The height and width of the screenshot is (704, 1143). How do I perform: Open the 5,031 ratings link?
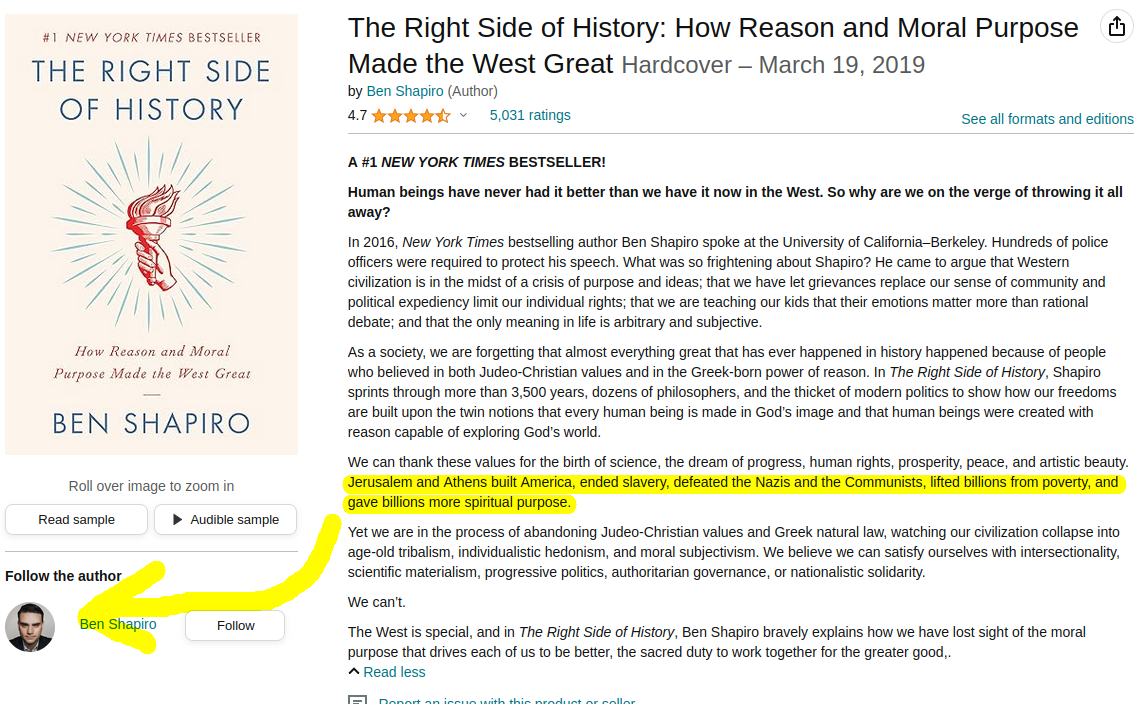[x=530, y=115]
